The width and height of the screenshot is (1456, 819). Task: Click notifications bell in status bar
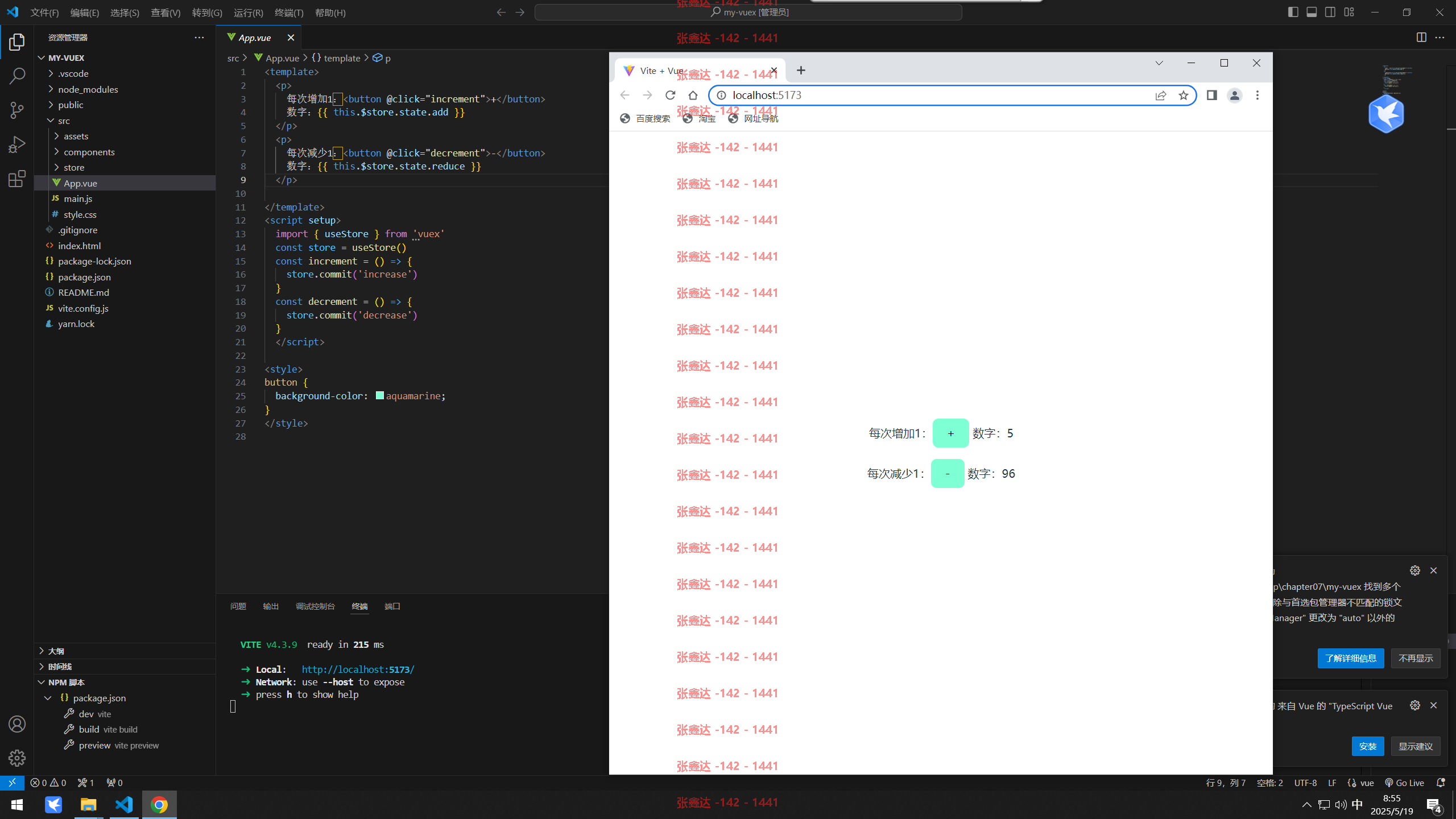click(x=1441, y=783)
